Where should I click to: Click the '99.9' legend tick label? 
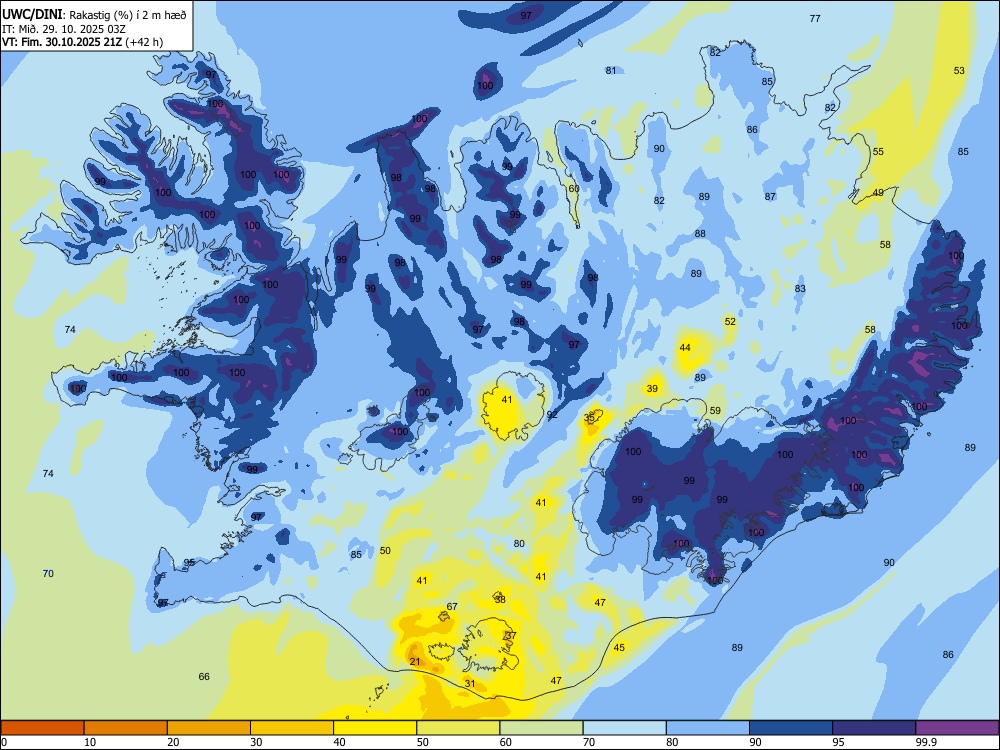pos(925,742)
